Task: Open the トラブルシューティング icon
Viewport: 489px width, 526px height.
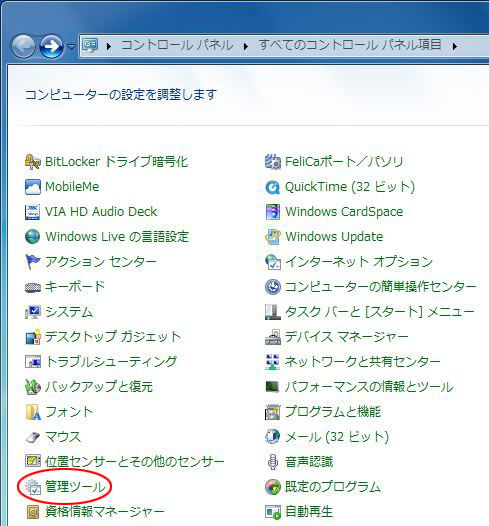Action: pyautogui.click(x=33, y=362)
